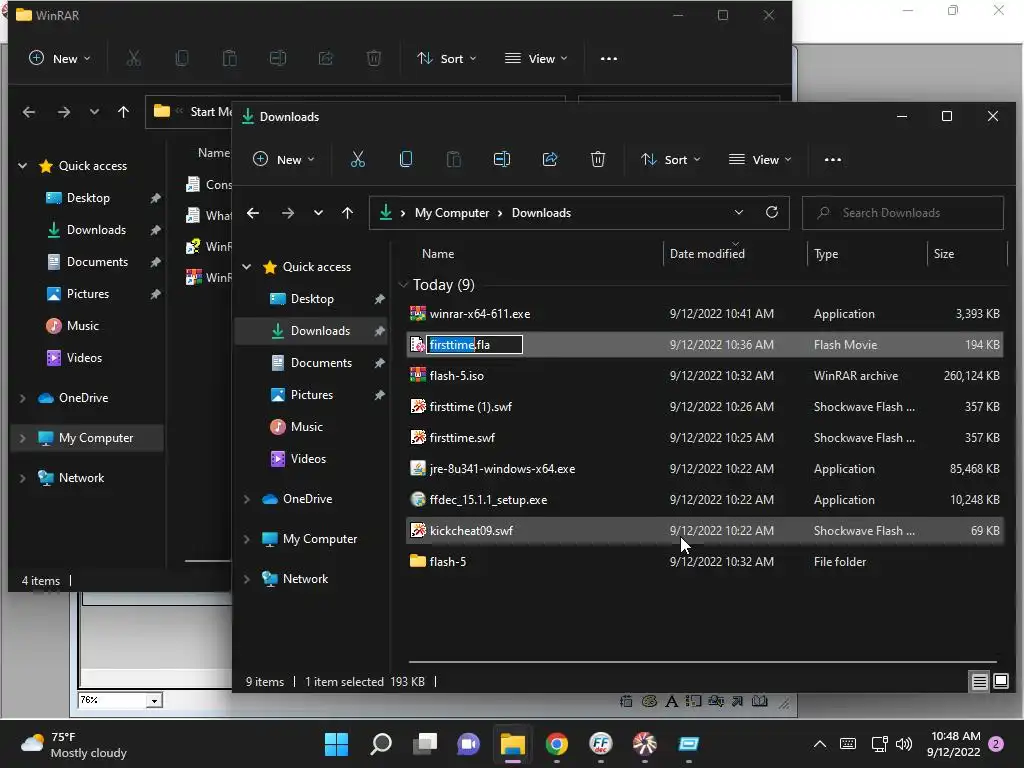Click the Rename icon in Downloads toolbar
1024x768 pixels.
(x=502, y=159)
